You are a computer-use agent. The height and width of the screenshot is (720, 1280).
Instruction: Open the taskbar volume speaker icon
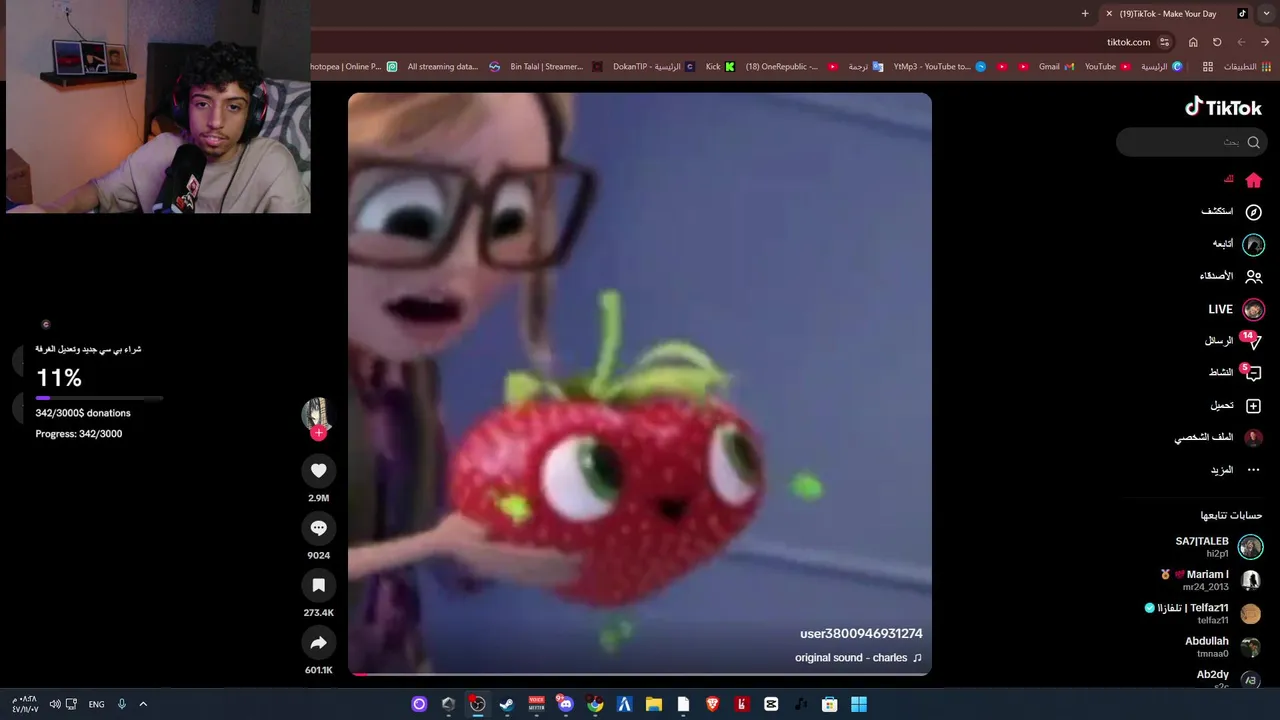[55, 704]
